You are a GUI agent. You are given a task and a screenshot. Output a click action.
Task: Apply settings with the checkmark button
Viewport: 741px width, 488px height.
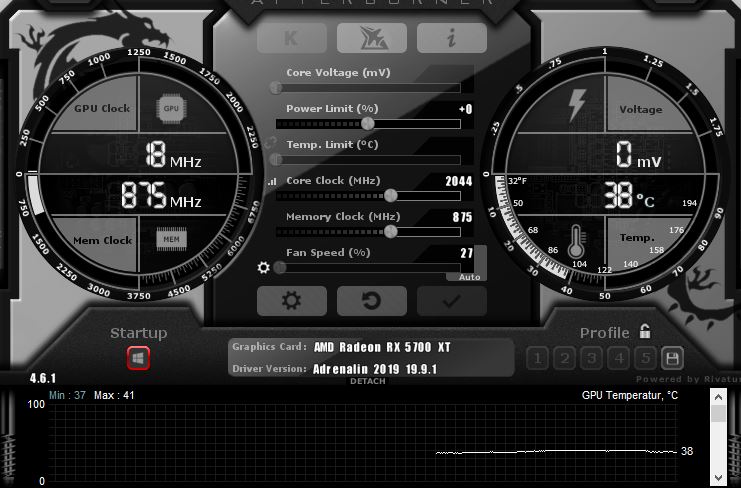[452, 300]
